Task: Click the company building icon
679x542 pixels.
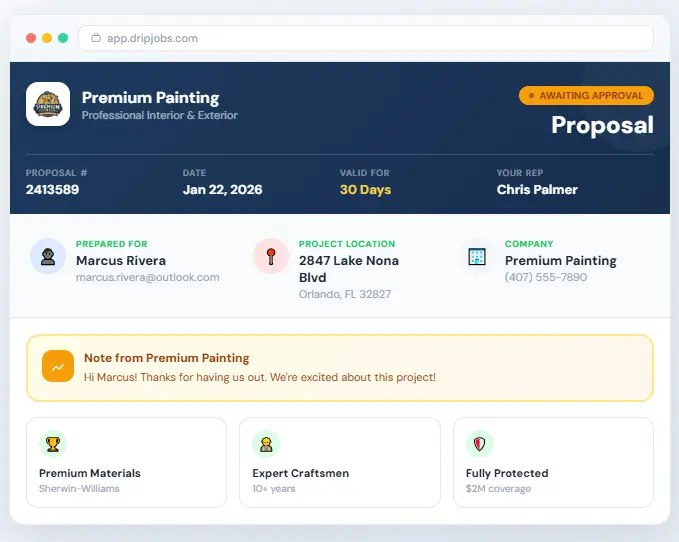Action: 477,256
